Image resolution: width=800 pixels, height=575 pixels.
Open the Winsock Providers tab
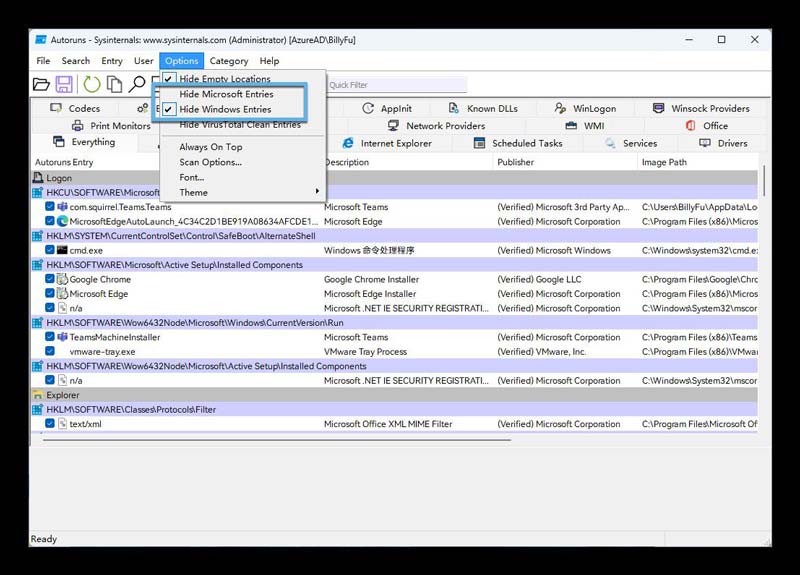pyautogui.click(x=701, y=108)
